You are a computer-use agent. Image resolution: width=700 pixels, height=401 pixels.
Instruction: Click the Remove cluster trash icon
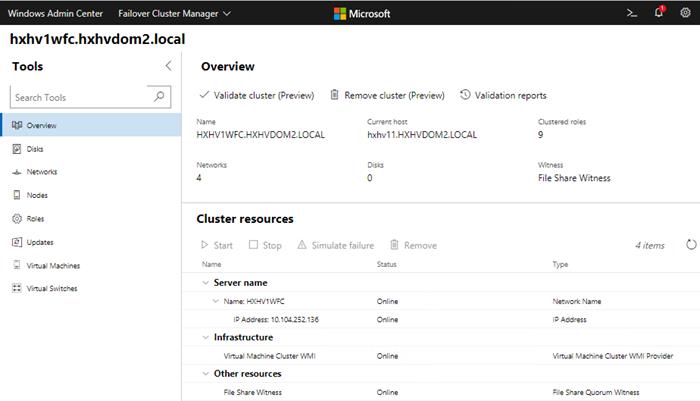pyautogui.click(x=334, y=95)
